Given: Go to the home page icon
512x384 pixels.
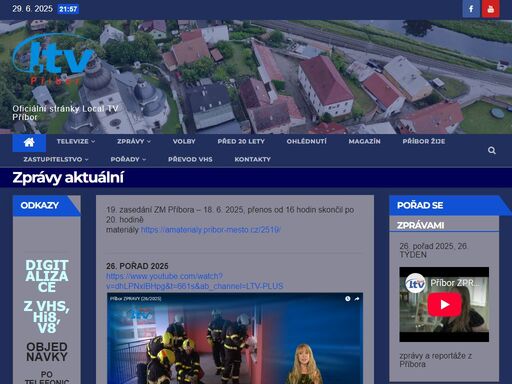Looking at the screenshot, I should [29, 142].
